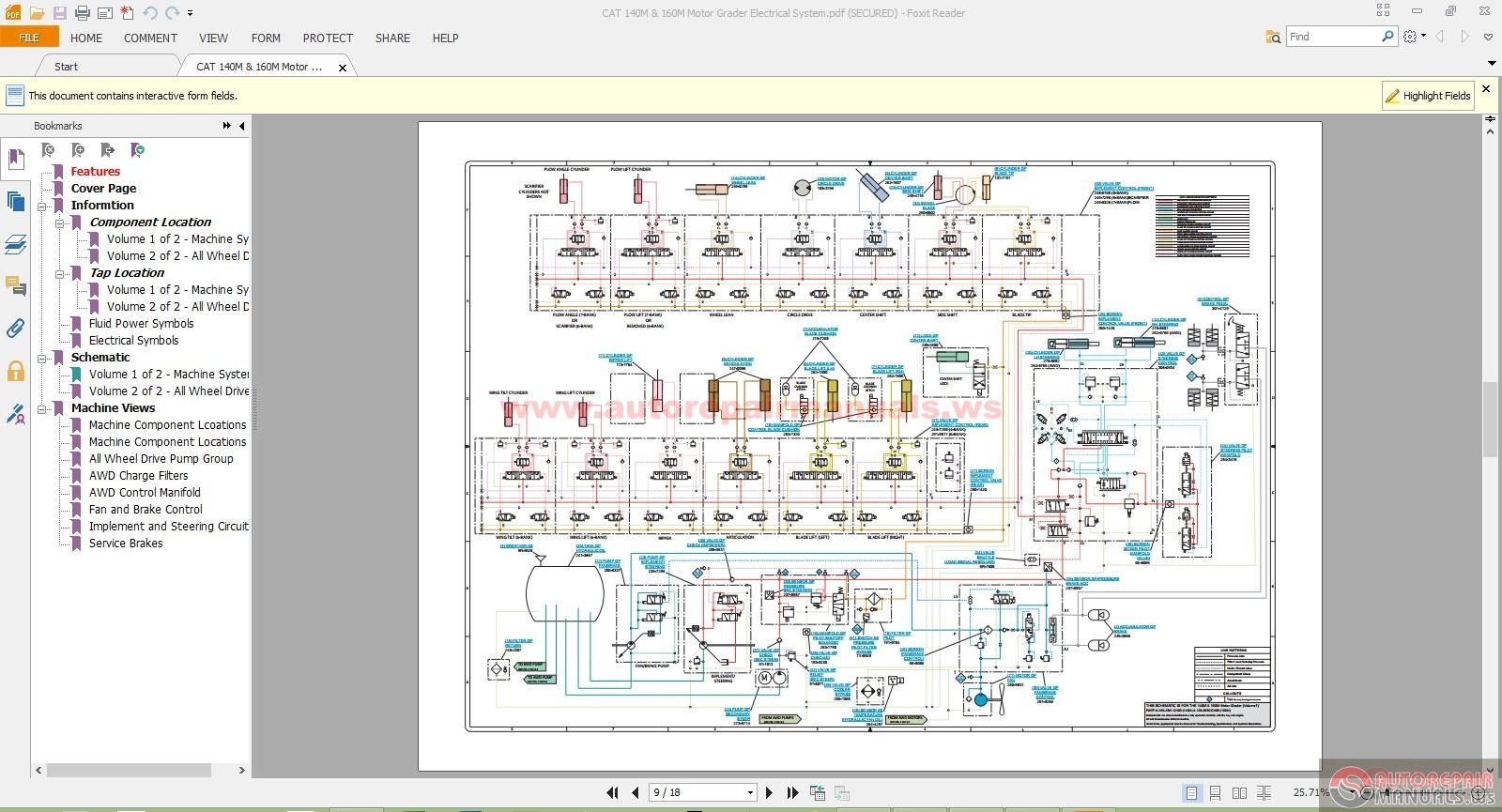The image size is (1502, 812).
Task: Toggle full screen mode from the title bar
Action: tap(1383, 10)
